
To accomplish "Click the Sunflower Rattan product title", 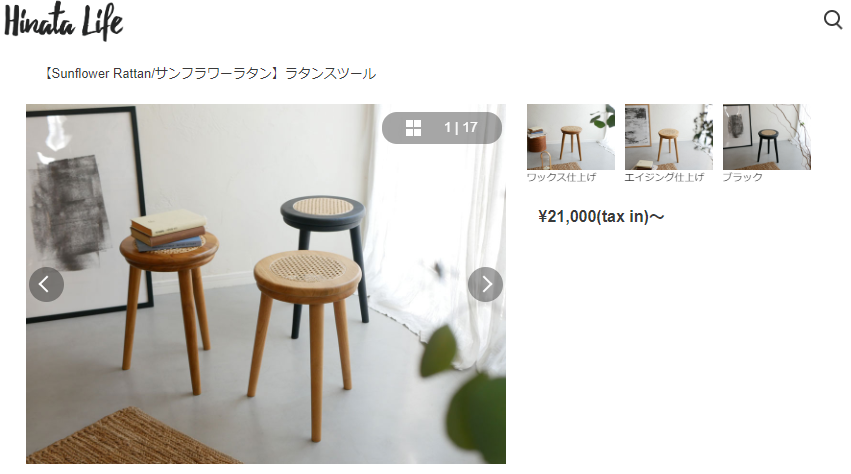I will (209, 73).
